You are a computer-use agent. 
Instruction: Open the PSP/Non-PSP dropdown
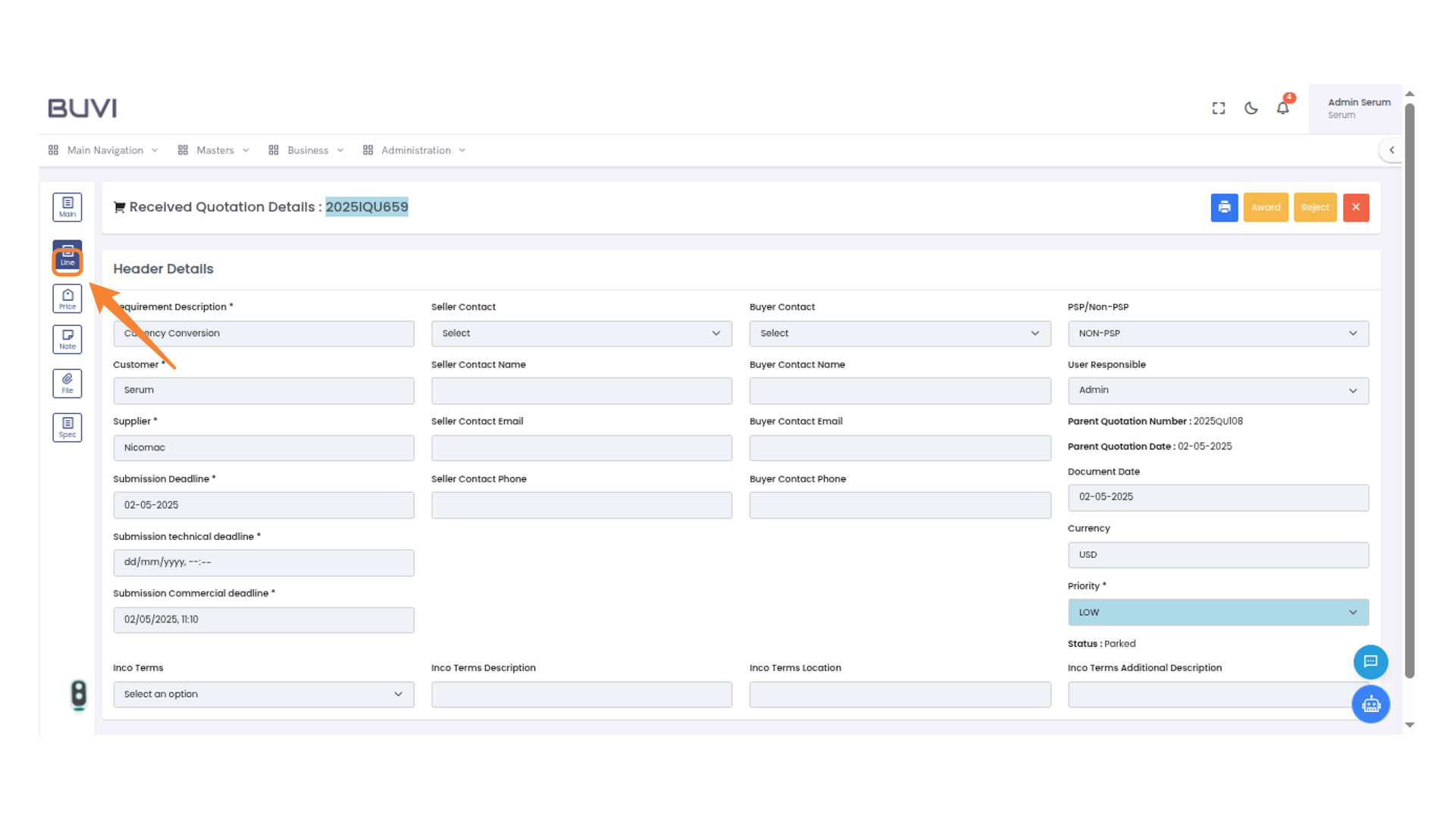[x=1218, y=333]
